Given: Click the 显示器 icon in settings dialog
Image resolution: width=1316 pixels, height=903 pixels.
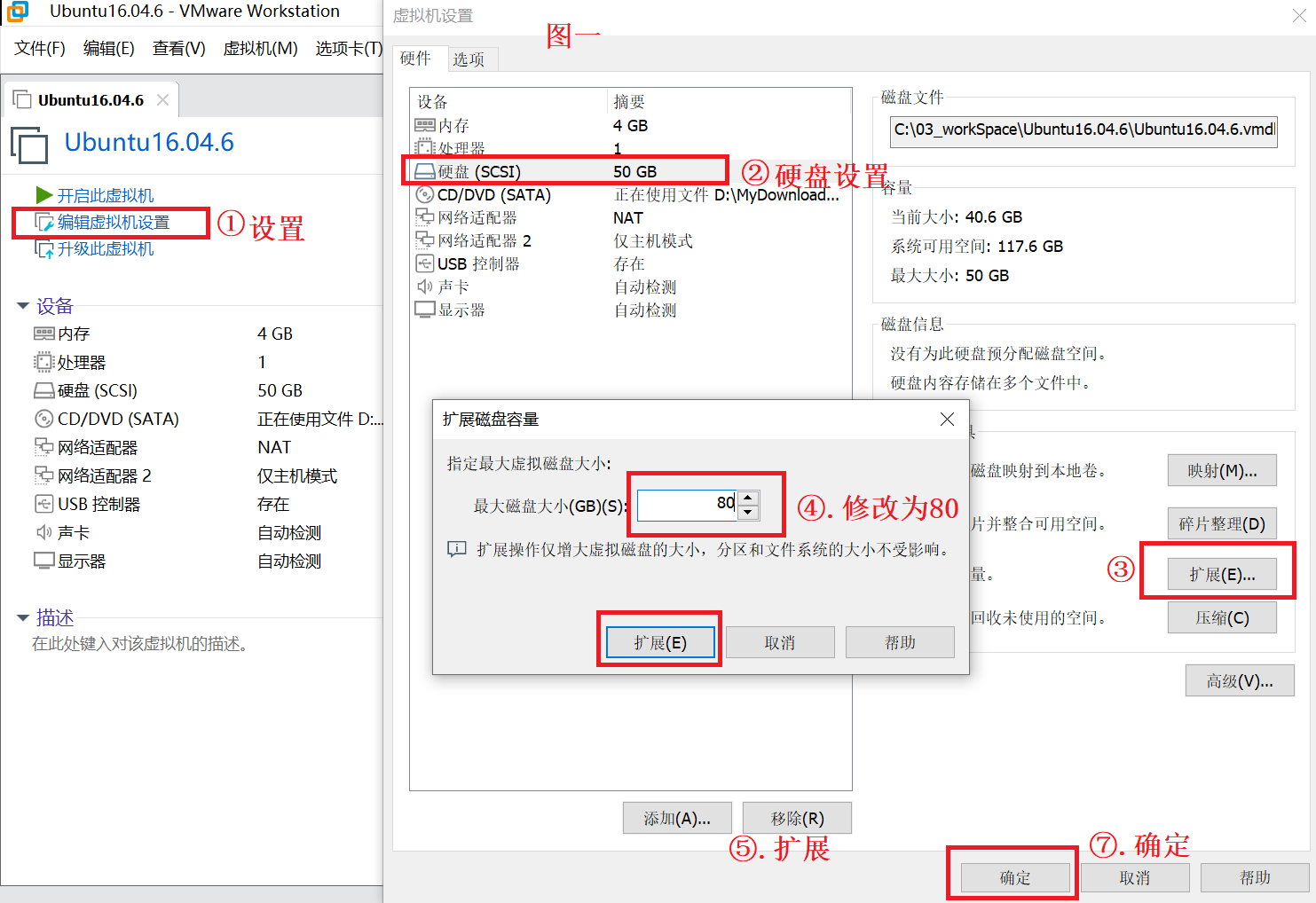Looking at the screenshot, I should coord(425,310).
